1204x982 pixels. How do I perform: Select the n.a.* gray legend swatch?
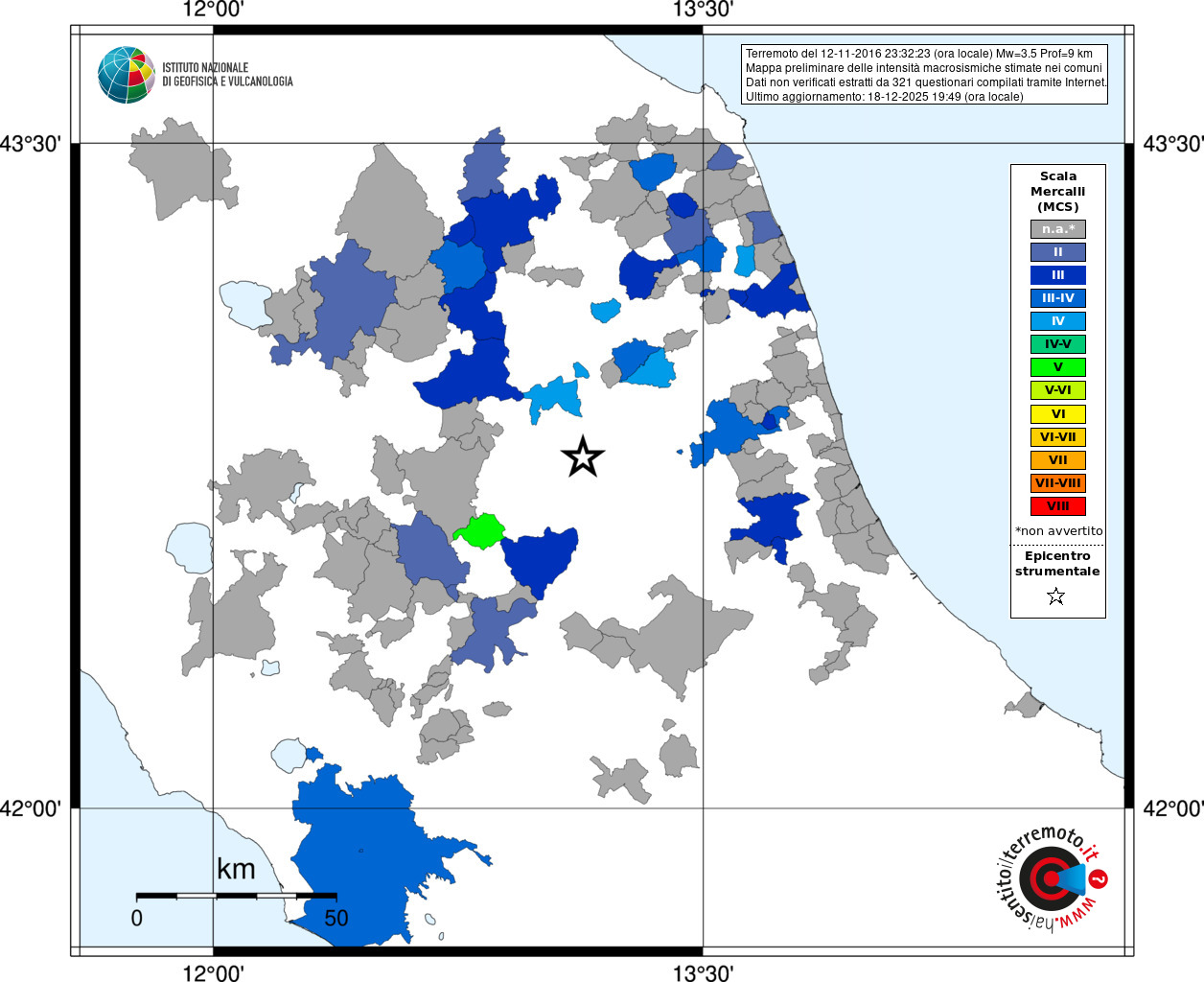point(1057,229)
